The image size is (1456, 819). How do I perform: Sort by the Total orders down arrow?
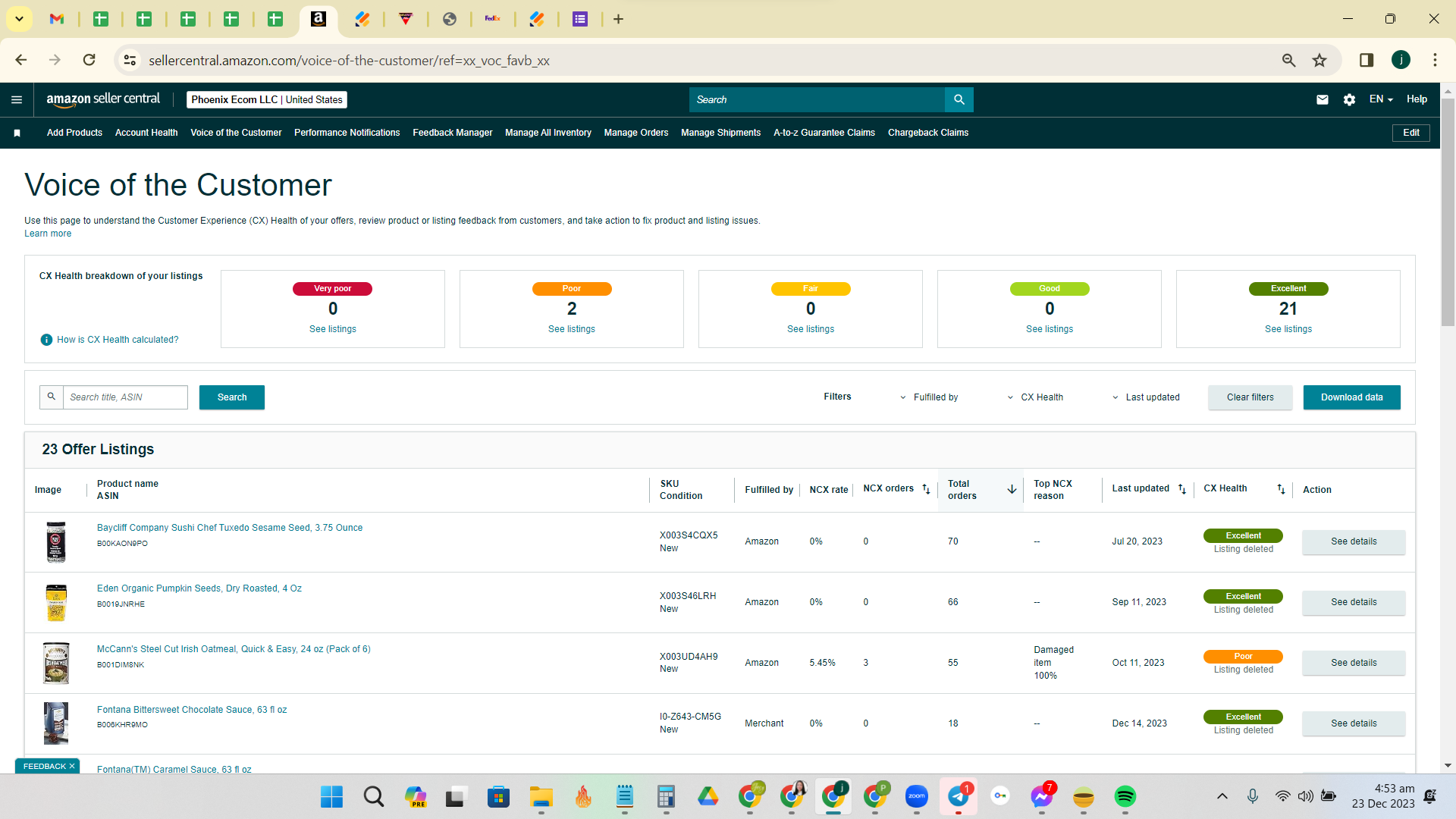pyautogui.click(x=1012, y=489)
